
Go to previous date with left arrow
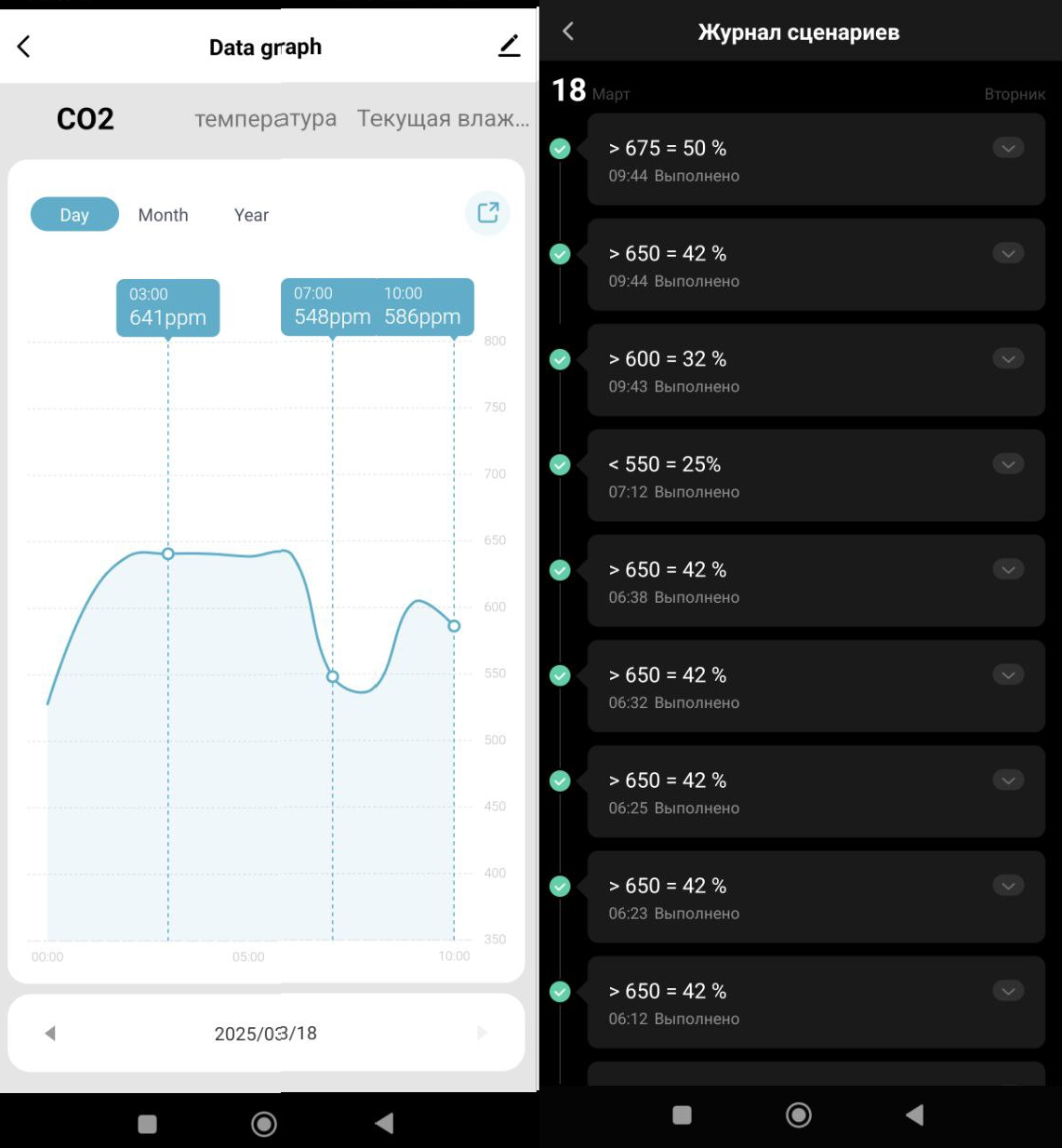50,1033
